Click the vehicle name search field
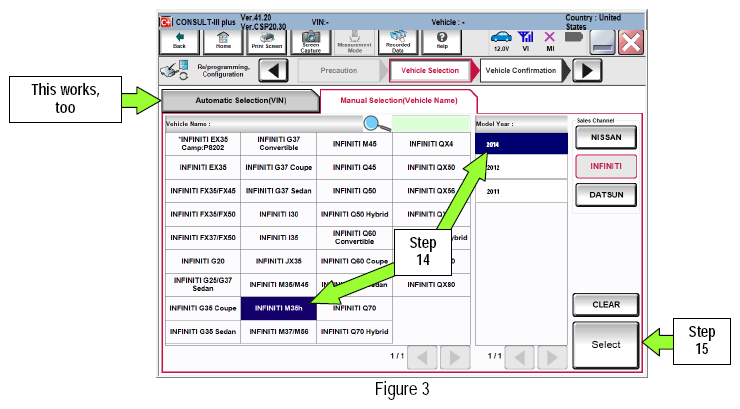740x409 pixels. click(x=431, y=124)
